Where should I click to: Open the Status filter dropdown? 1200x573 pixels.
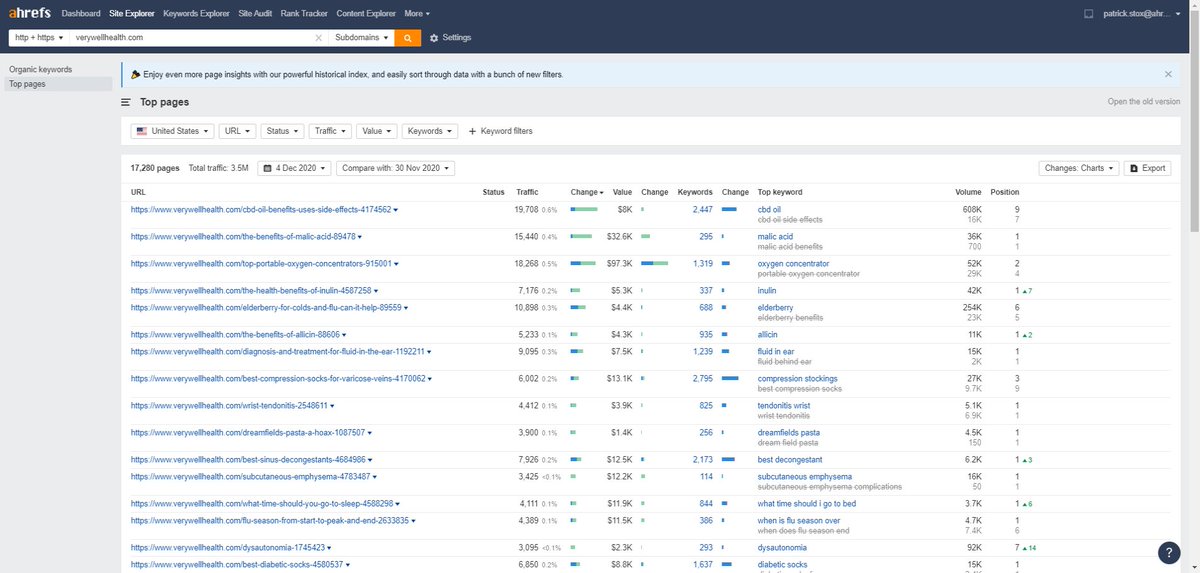tap(282, 131)
